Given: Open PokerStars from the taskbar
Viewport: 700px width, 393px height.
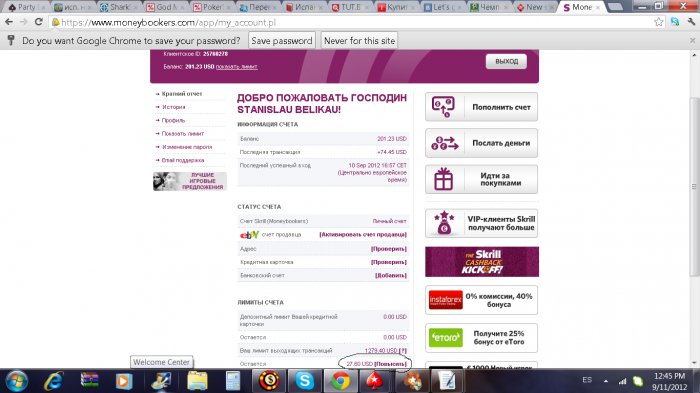Looking at the screenshot, I should click(x=375, y=381).
